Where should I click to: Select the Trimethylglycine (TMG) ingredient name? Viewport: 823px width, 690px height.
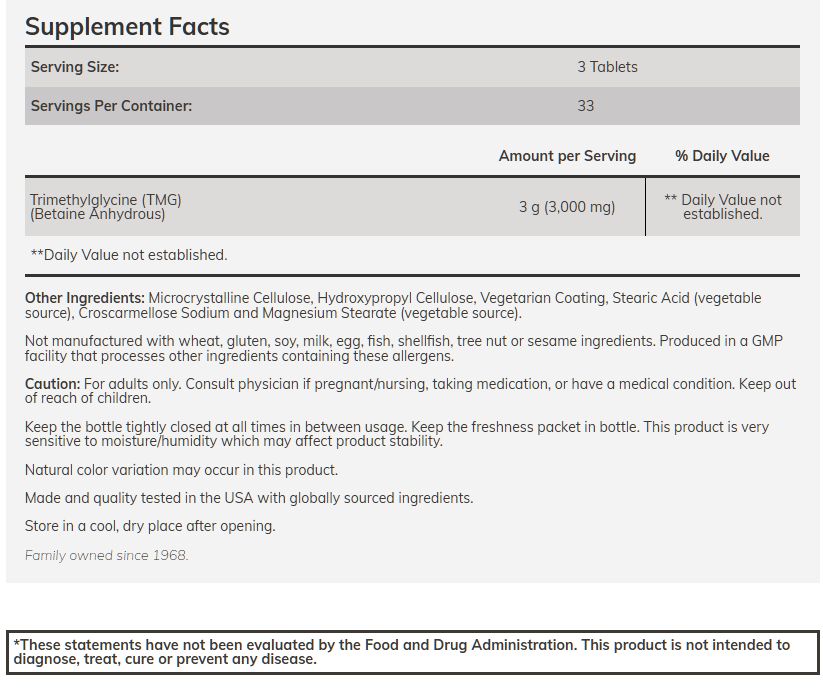pyautogui.click(x=106, y=200)
